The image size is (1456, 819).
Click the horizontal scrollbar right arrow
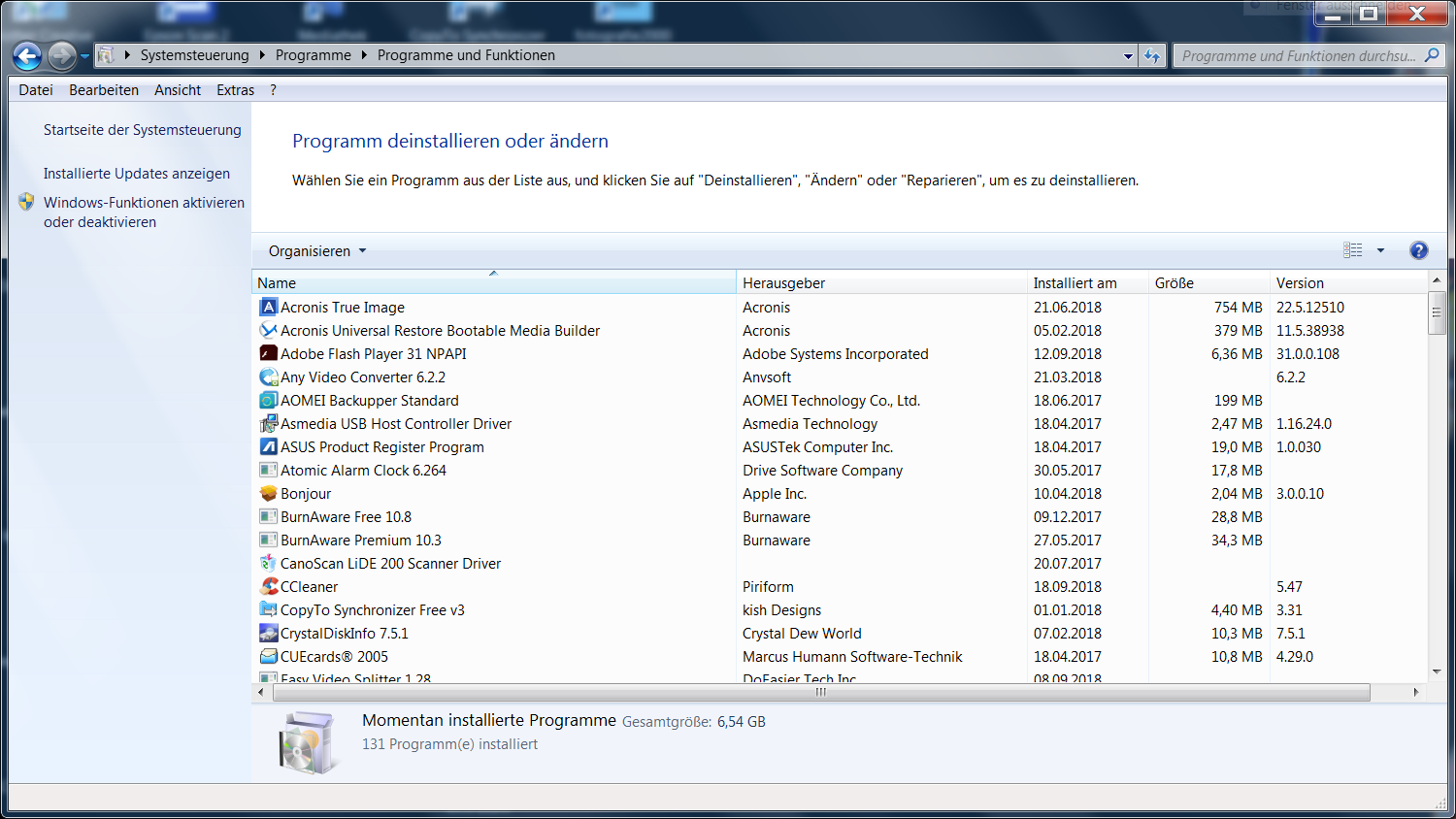(1416, 692)
